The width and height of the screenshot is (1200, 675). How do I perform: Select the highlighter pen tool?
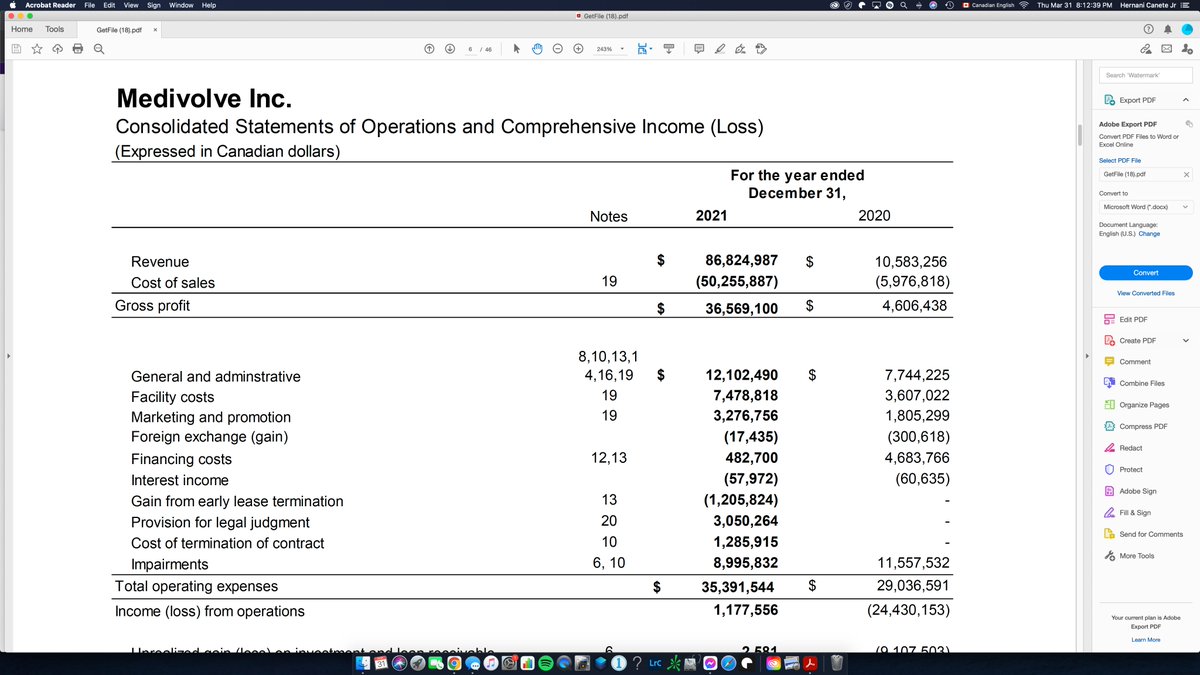click(x=719, y=48)
